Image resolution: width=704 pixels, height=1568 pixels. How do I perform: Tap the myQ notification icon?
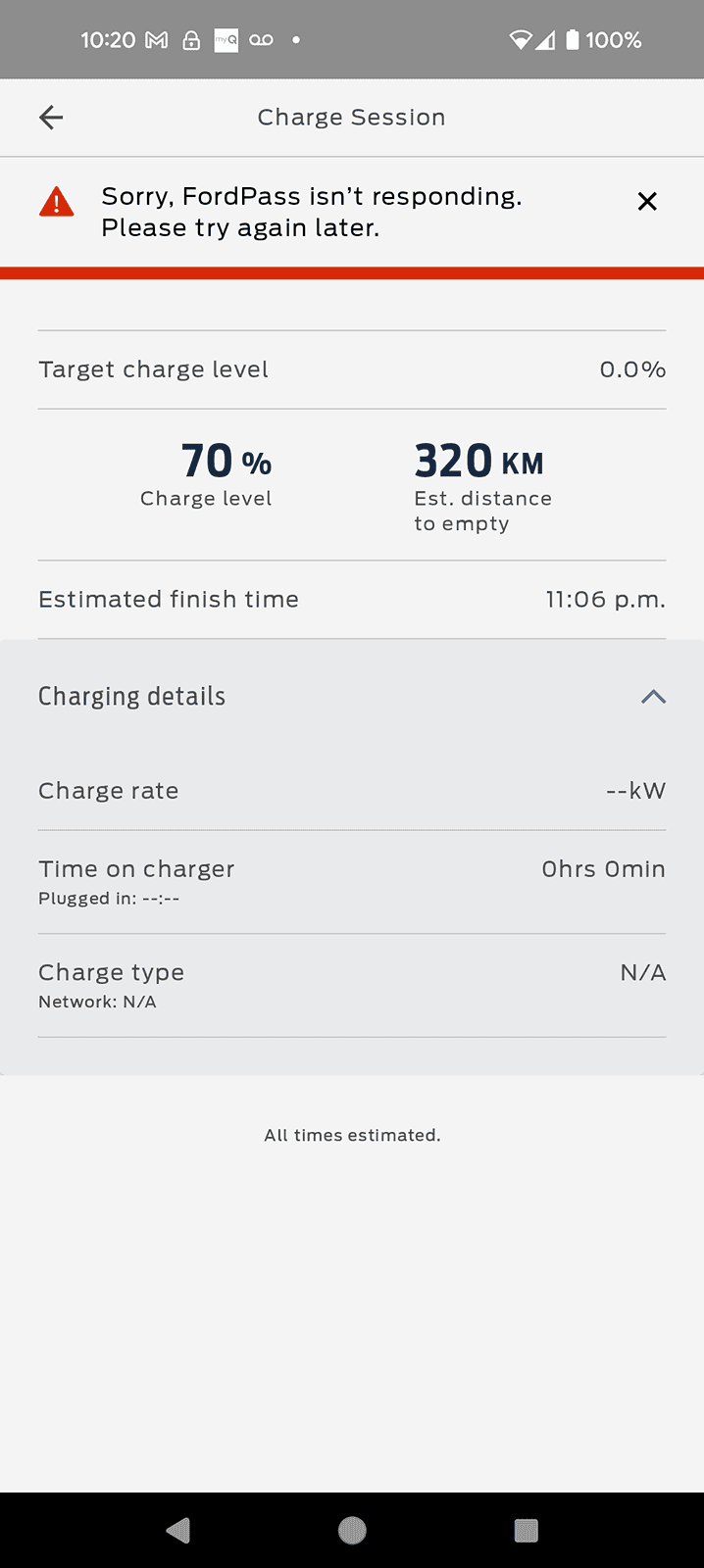click(x=226, y=40)
